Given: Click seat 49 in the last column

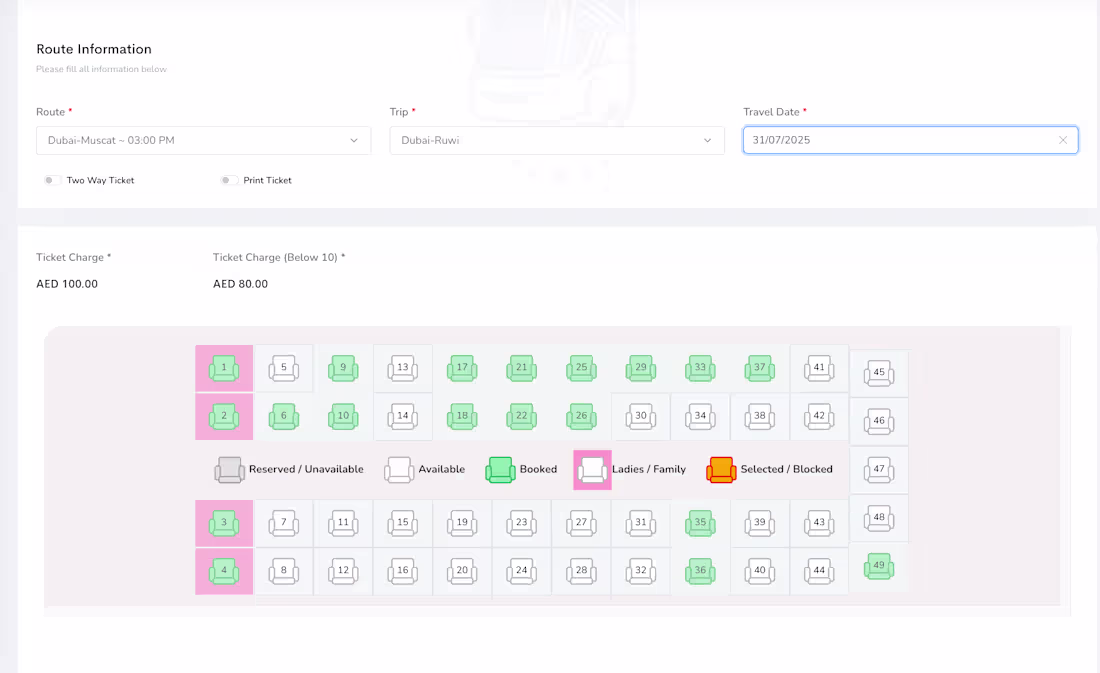Looking at the screenshot, I should point(879,566).
